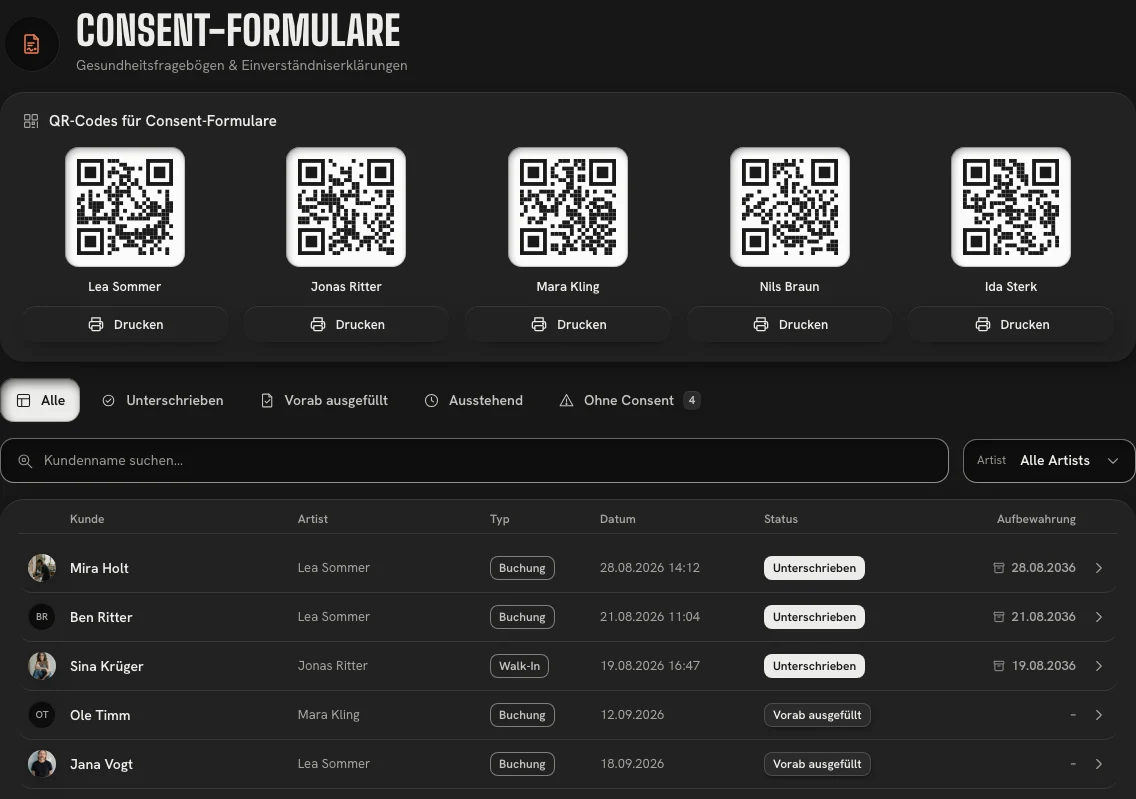Image resolution: width=1136 pixels, height=799 pixels.
Task: Open Ida Sterk's QR code
Action: click(x=1011, y=207)
